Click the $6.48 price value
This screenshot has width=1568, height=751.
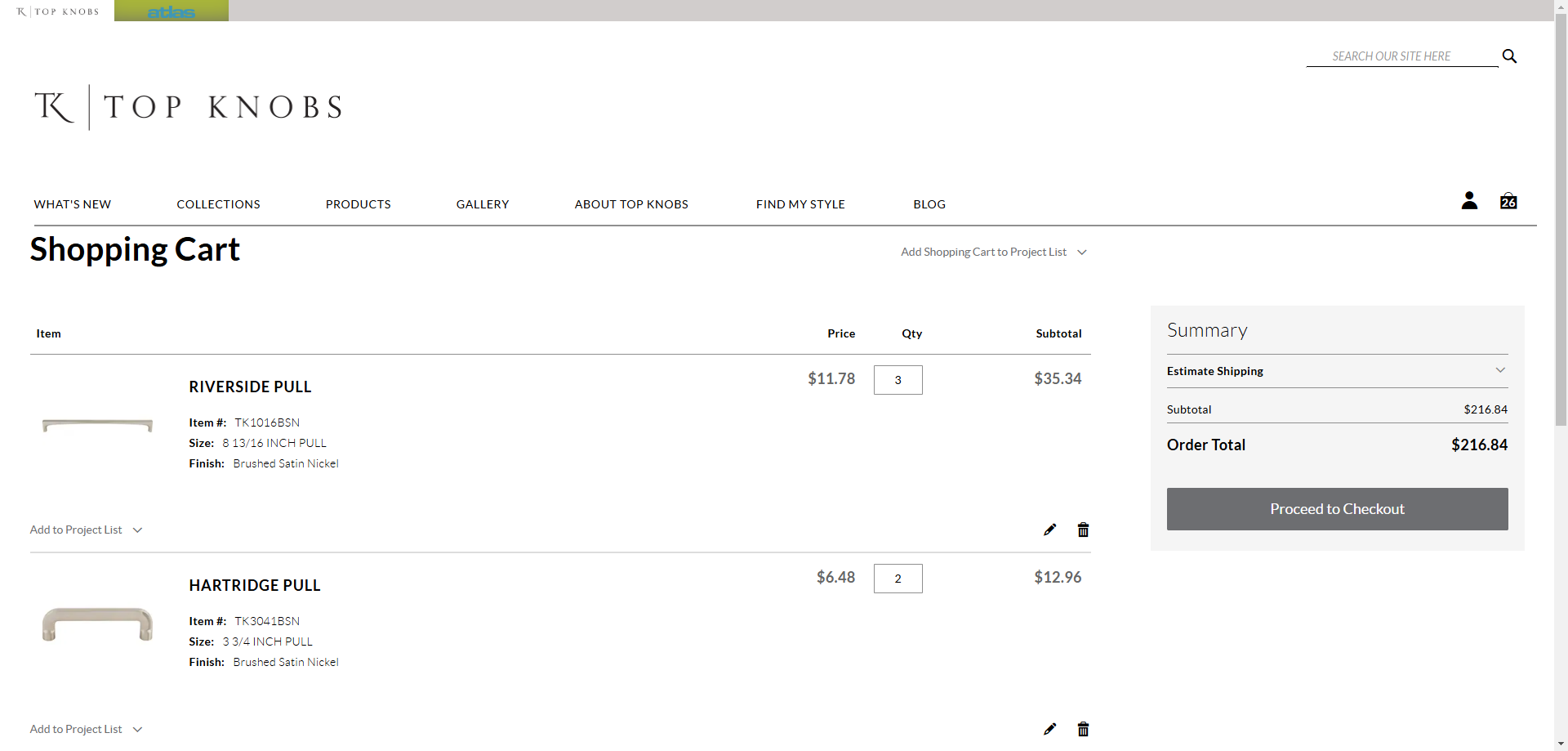pyautogui.click(x=835, y=577)
